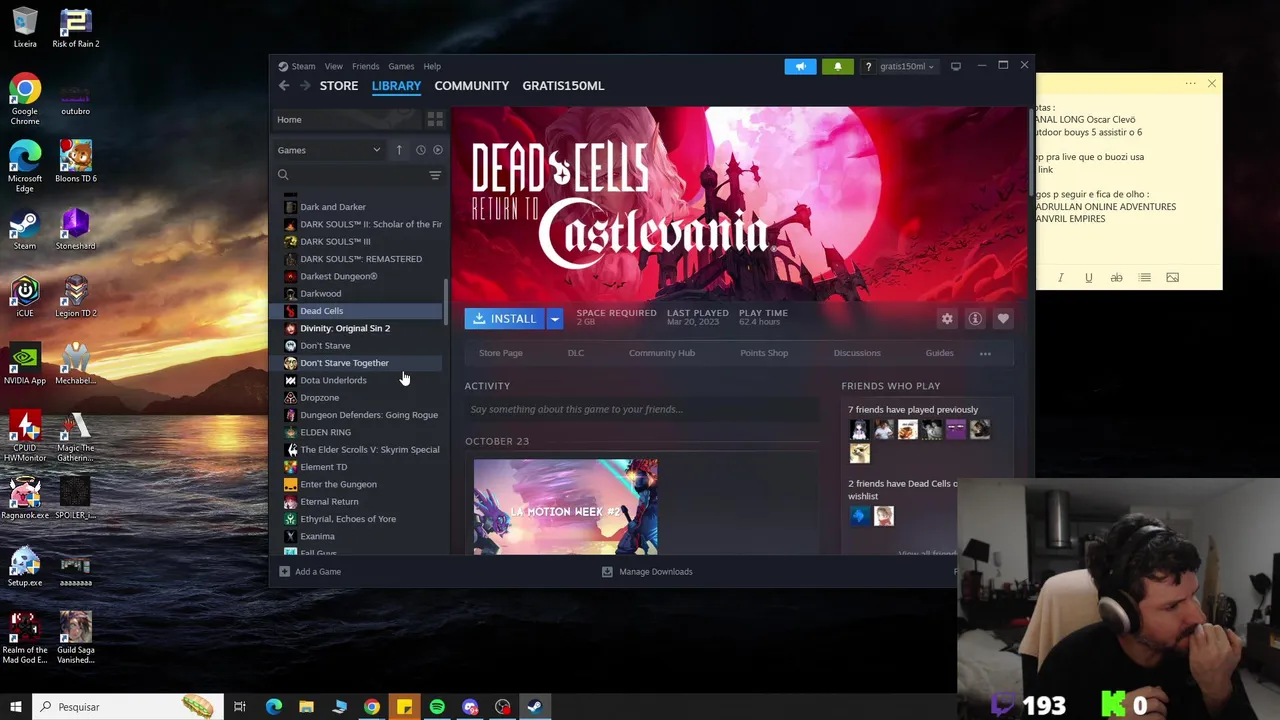Select Dark and Darker in library
1280x720 pixels.
coord(333,207)
